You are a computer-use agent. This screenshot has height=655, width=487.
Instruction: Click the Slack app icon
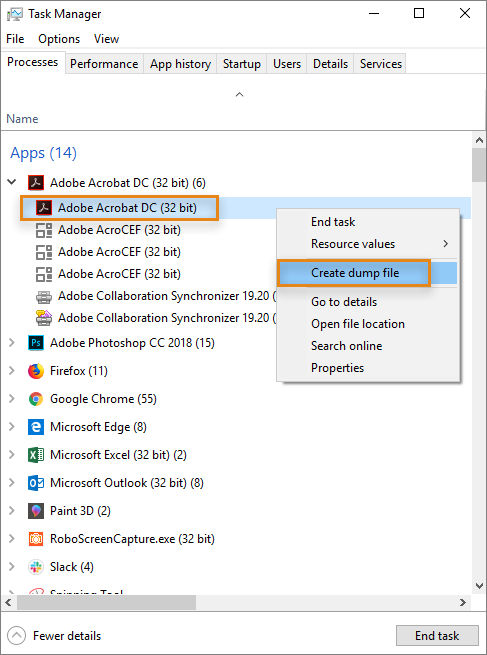(x=36, y=567)
